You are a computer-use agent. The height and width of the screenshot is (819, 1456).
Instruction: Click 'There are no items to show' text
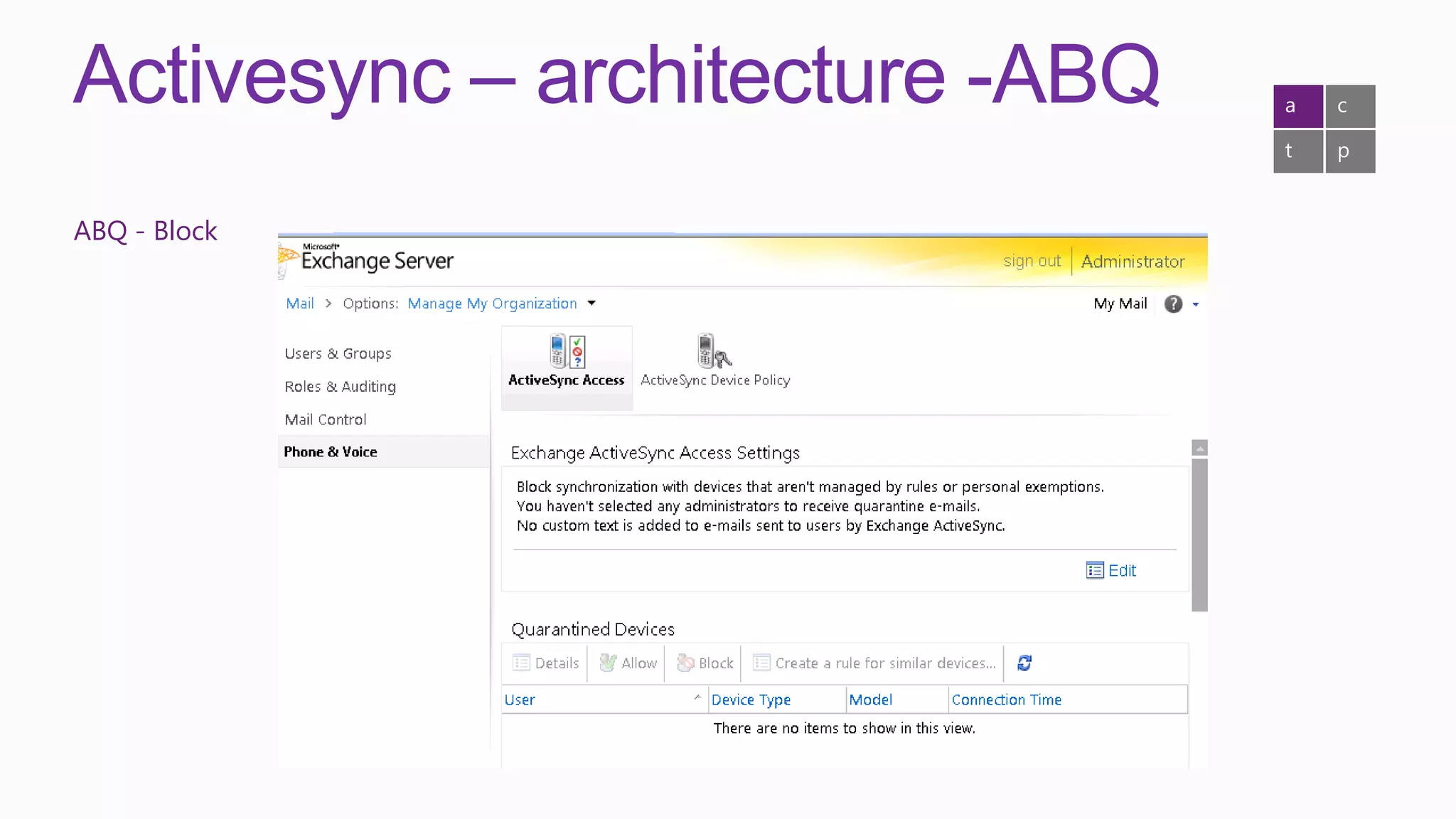pyautogui.click(x=845, y=728)
